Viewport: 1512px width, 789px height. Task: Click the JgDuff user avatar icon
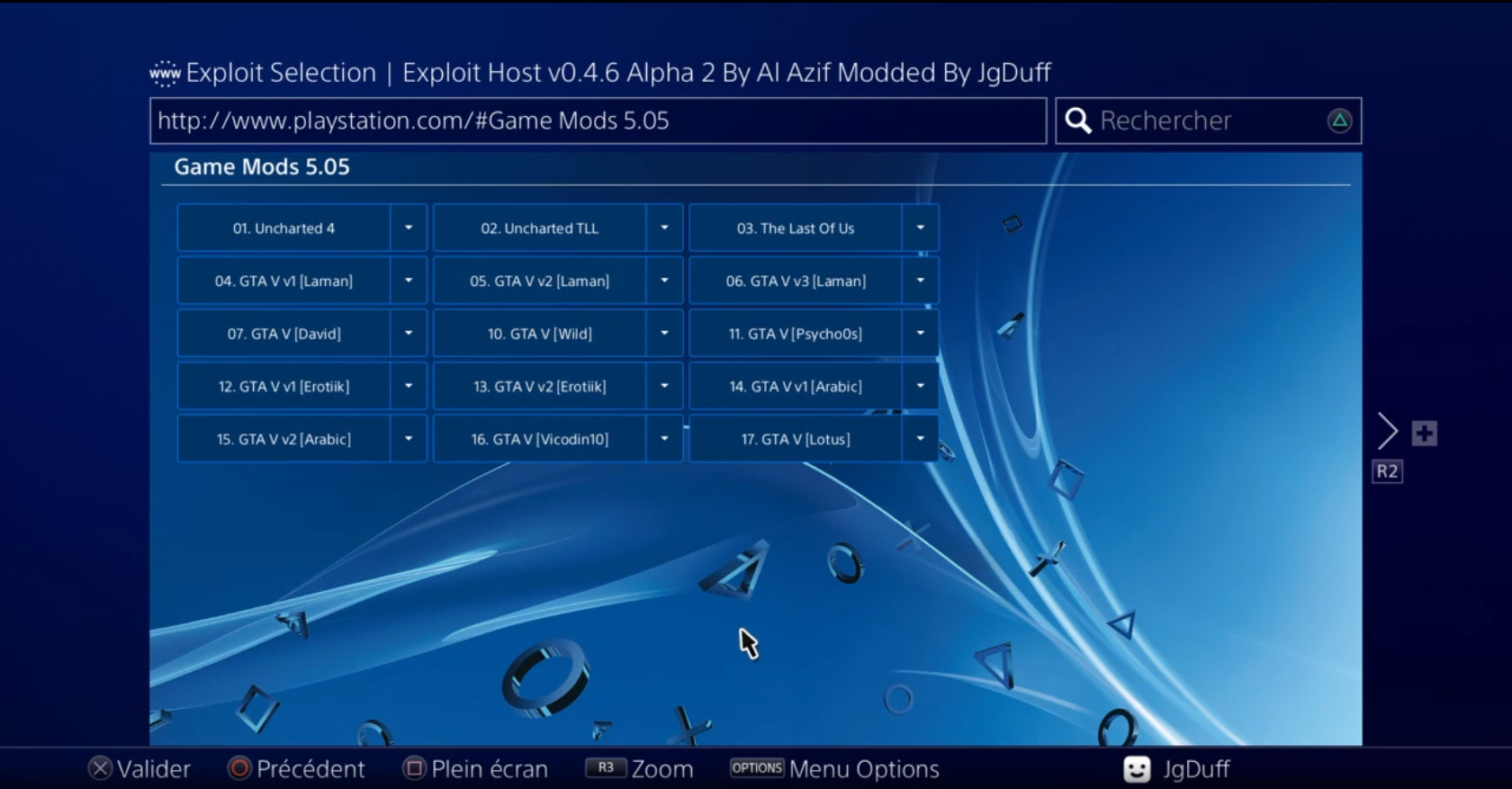coord(1137,769)
